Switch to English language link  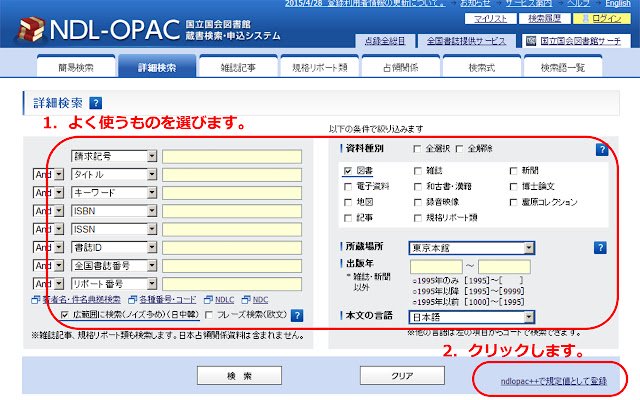(618, 4)
